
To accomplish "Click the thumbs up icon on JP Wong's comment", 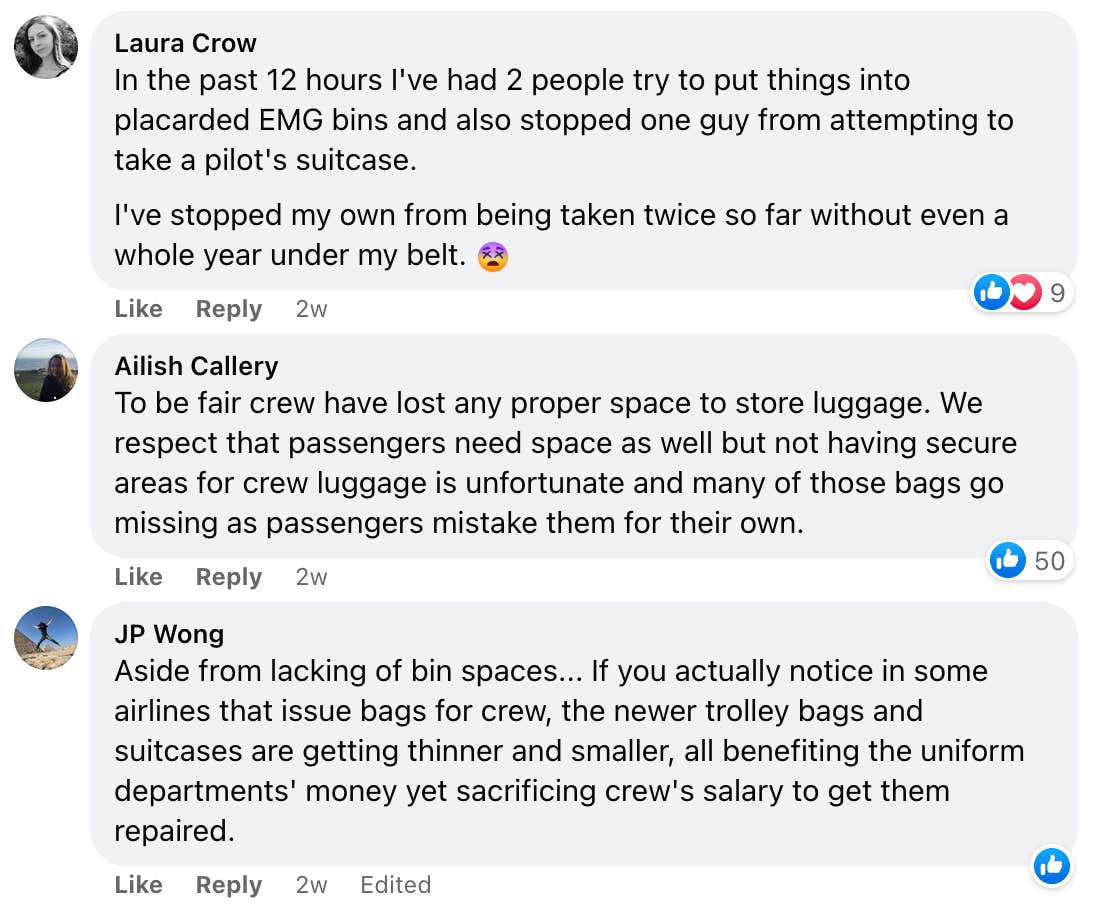I will [1052, 866].
